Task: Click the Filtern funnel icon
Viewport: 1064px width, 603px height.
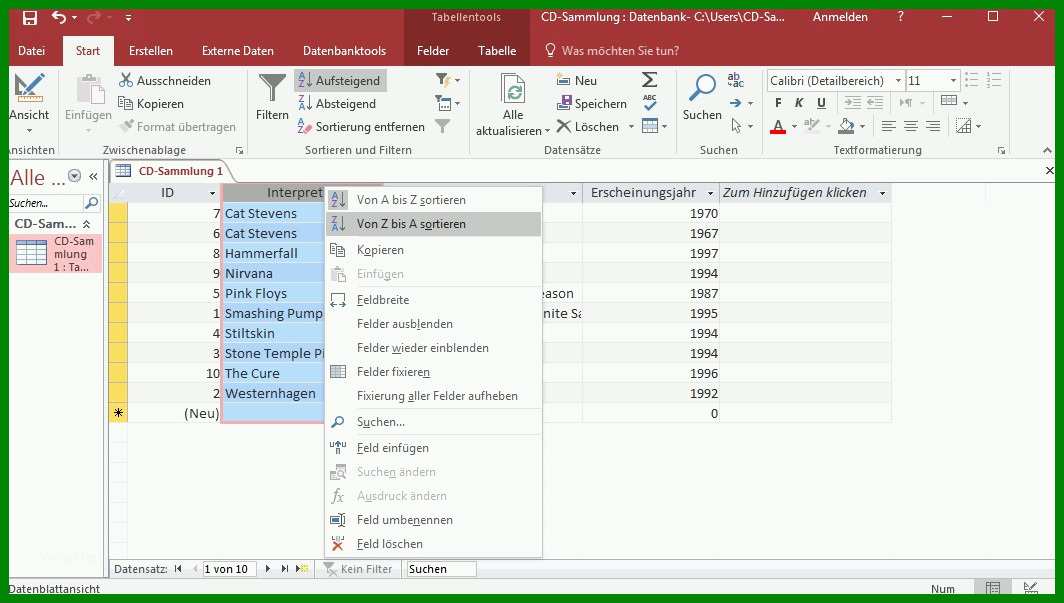Action: pos(272,87)
